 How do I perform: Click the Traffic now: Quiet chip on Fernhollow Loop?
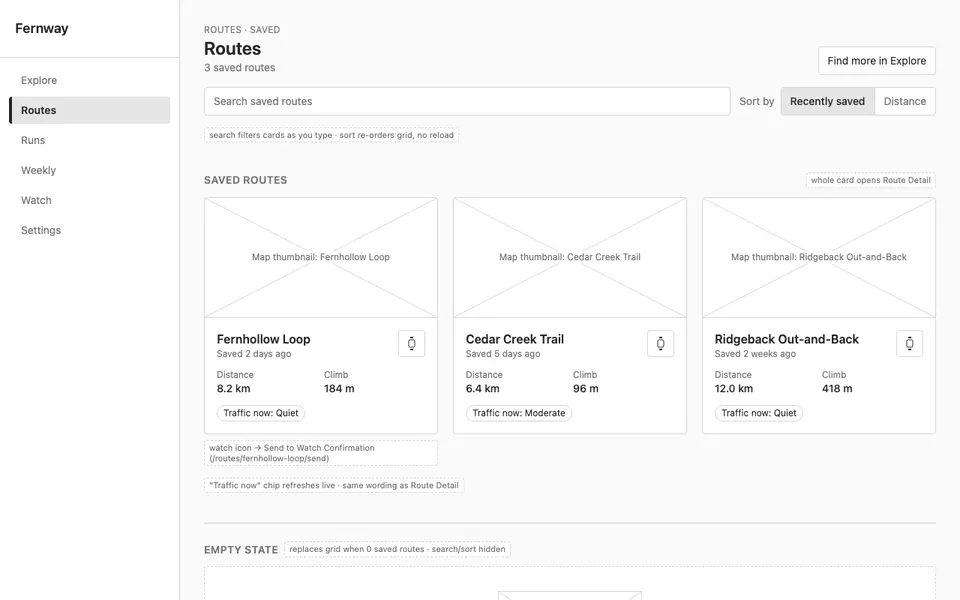point(261,413)
